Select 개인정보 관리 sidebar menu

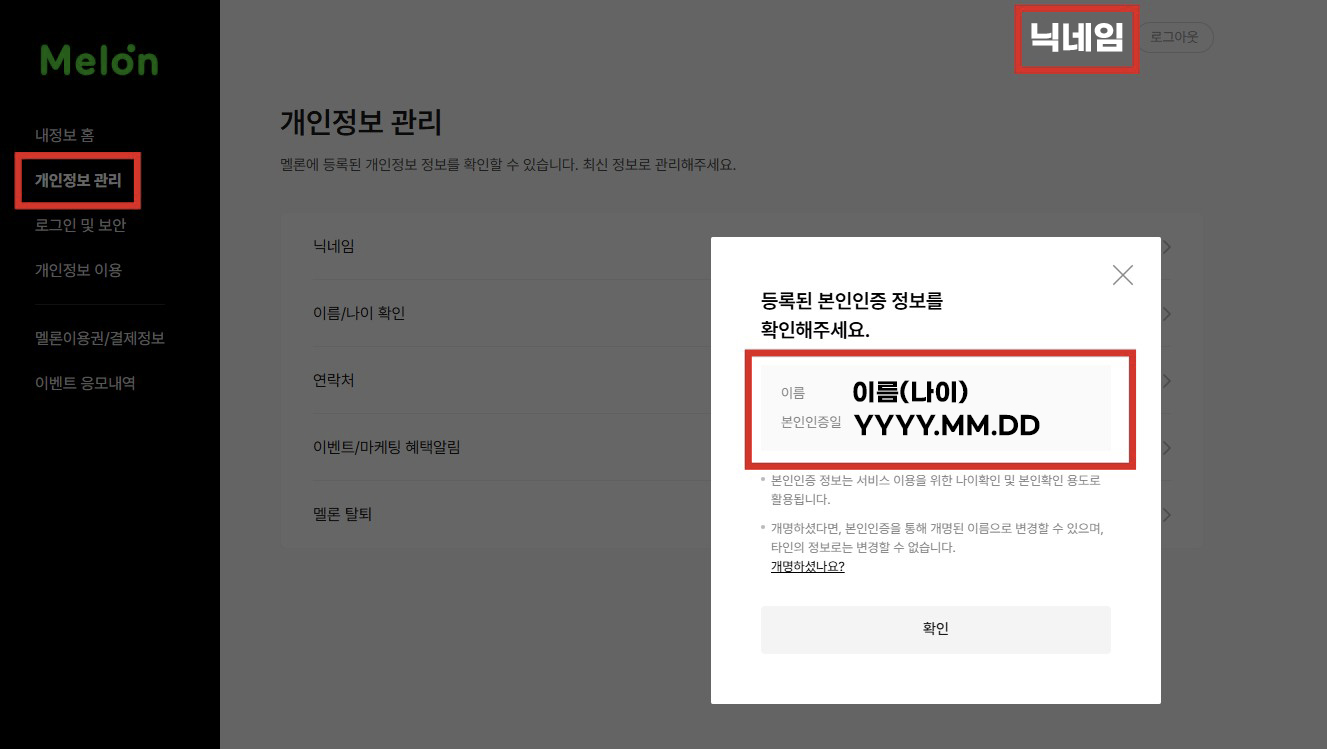[78, 181]
